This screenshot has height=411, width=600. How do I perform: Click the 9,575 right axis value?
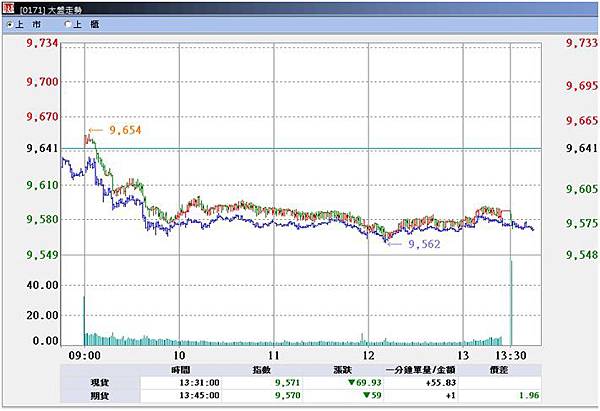(x=582, y=223)
